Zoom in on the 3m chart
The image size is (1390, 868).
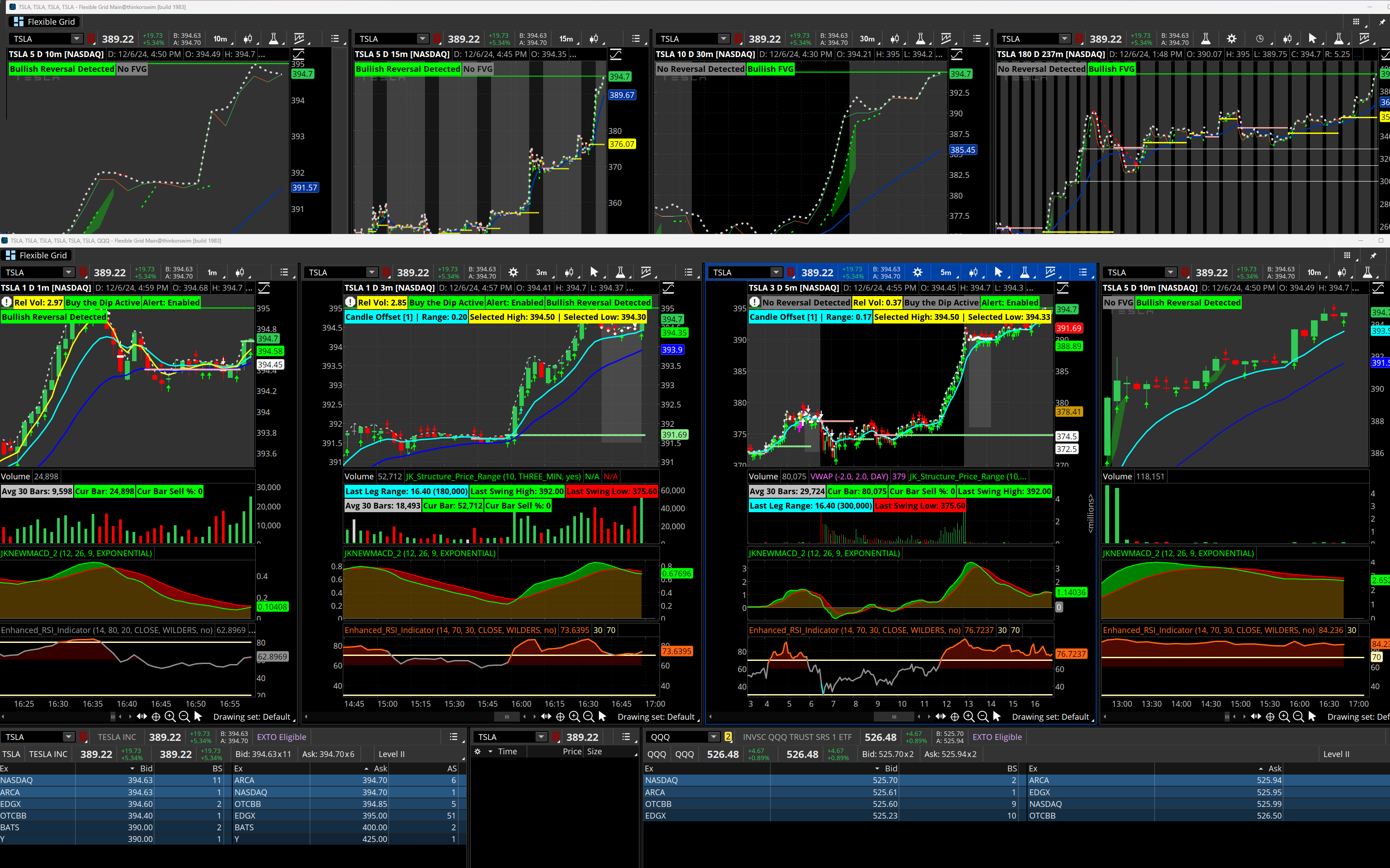[574, 717]
